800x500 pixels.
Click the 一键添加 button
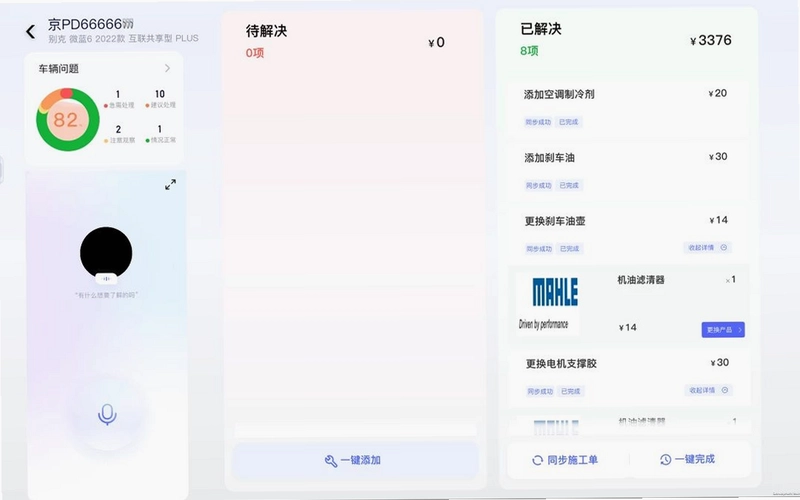(x=354, y=460)
